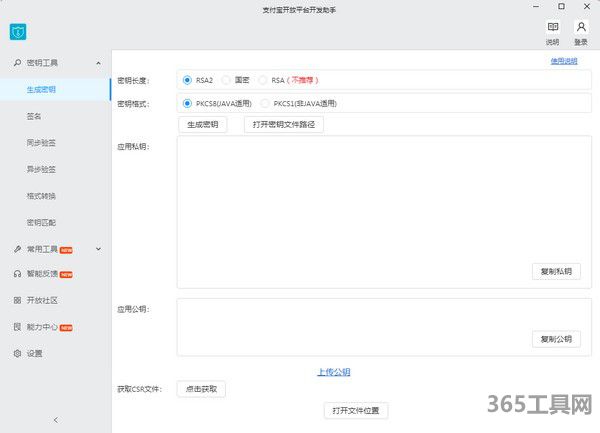
Task: Go to 格式转换 in sidebar
Action: 41,195
